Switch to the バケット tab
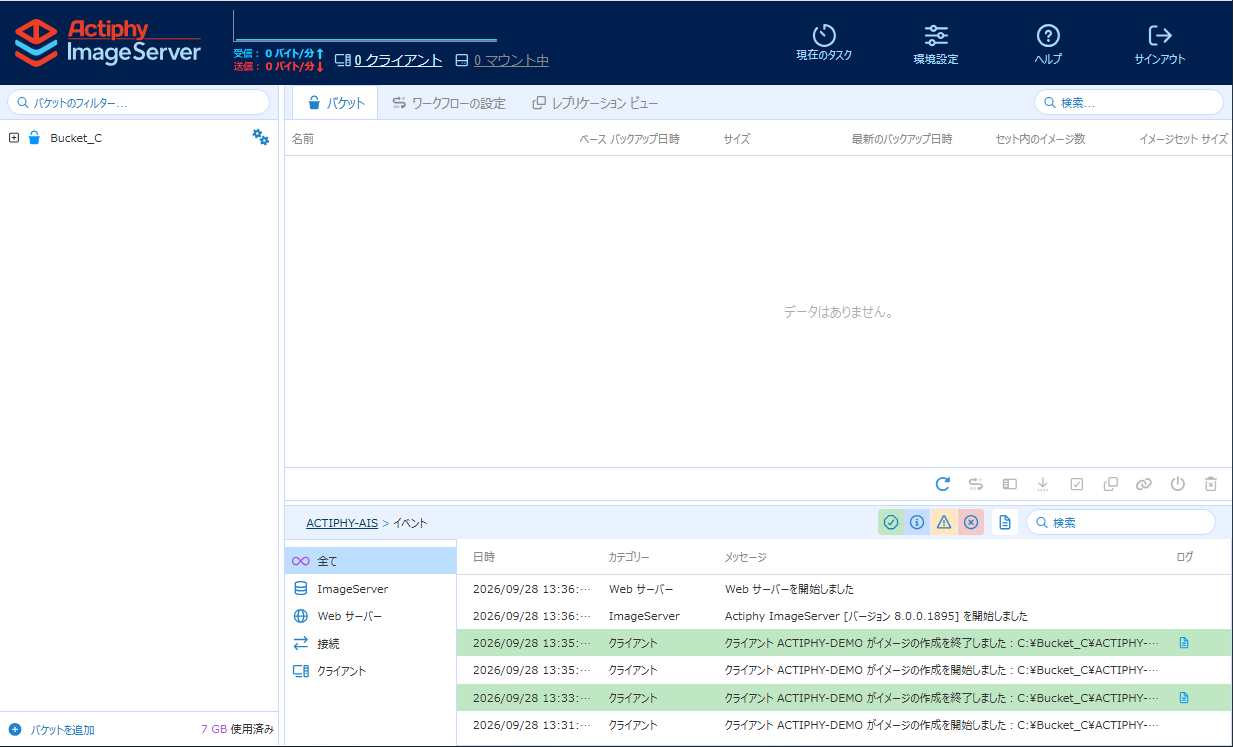This screenshot has height=747, width=1233. [x=335, y=103]
